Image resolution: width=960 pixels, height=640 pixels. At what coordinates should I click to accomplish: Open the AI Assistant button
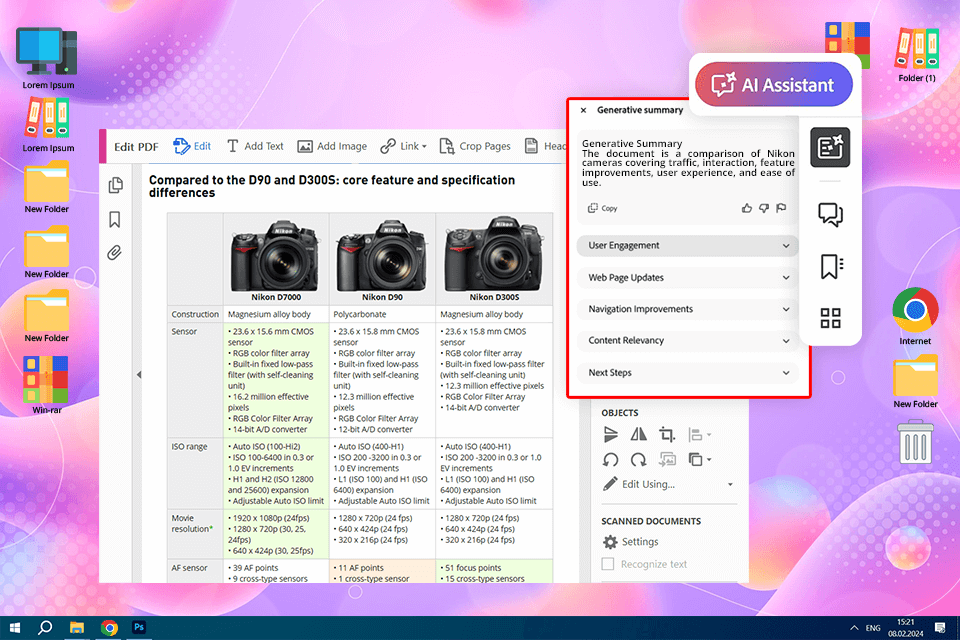tap(774, 85)
